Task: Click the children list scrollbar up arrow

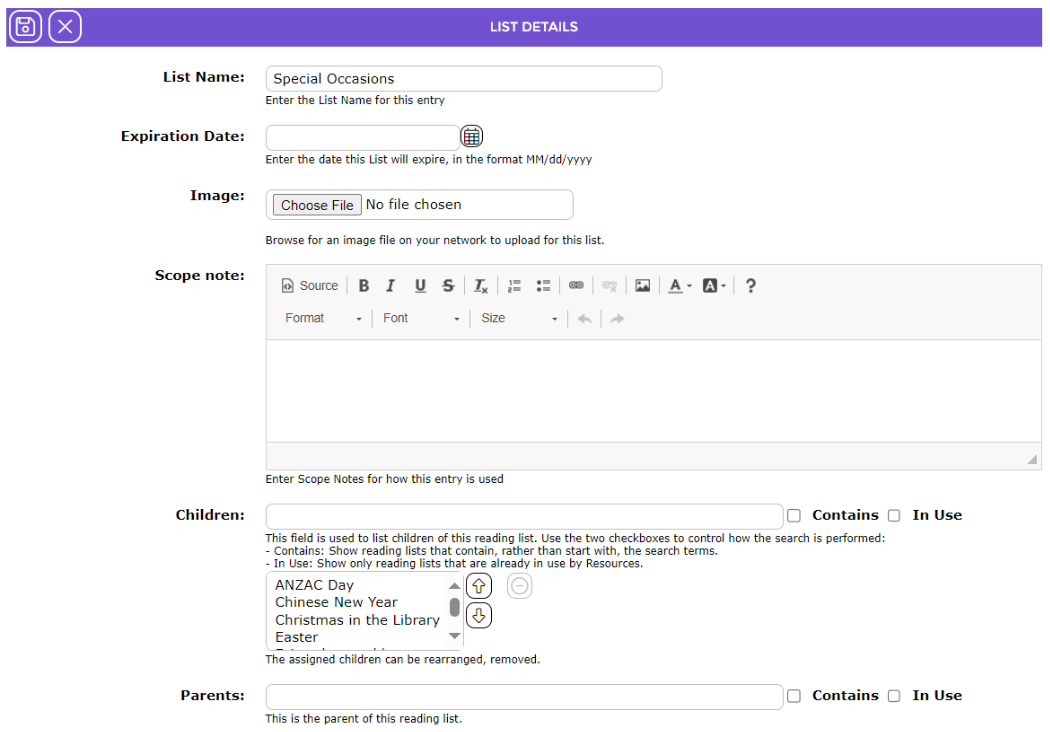Action: click(455, 586)
